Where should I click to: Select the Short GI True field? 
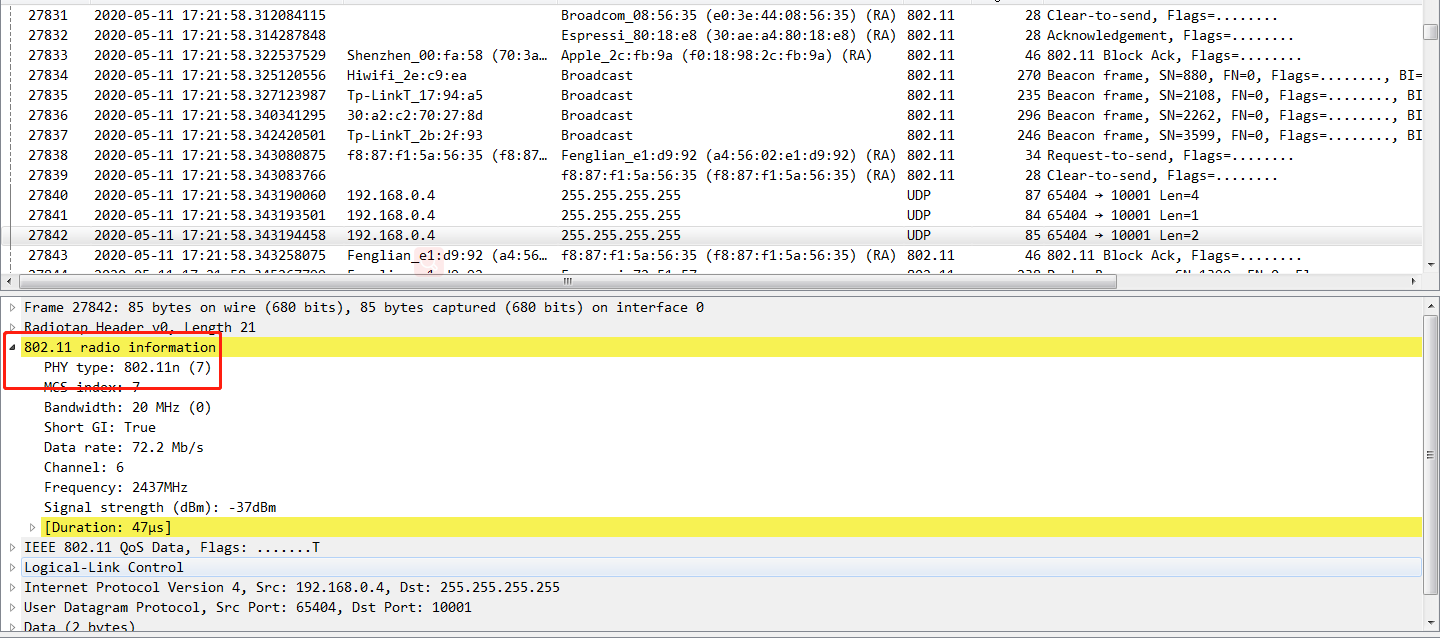tap(99, 427)
